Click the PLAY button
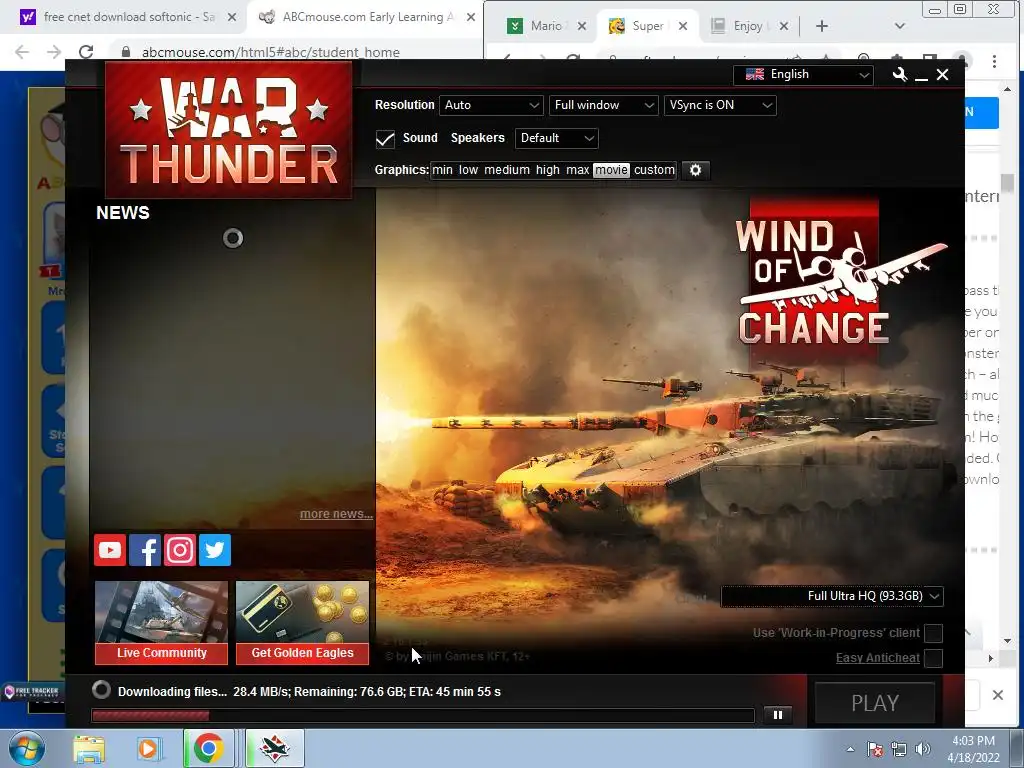 [x=875, y=703]
